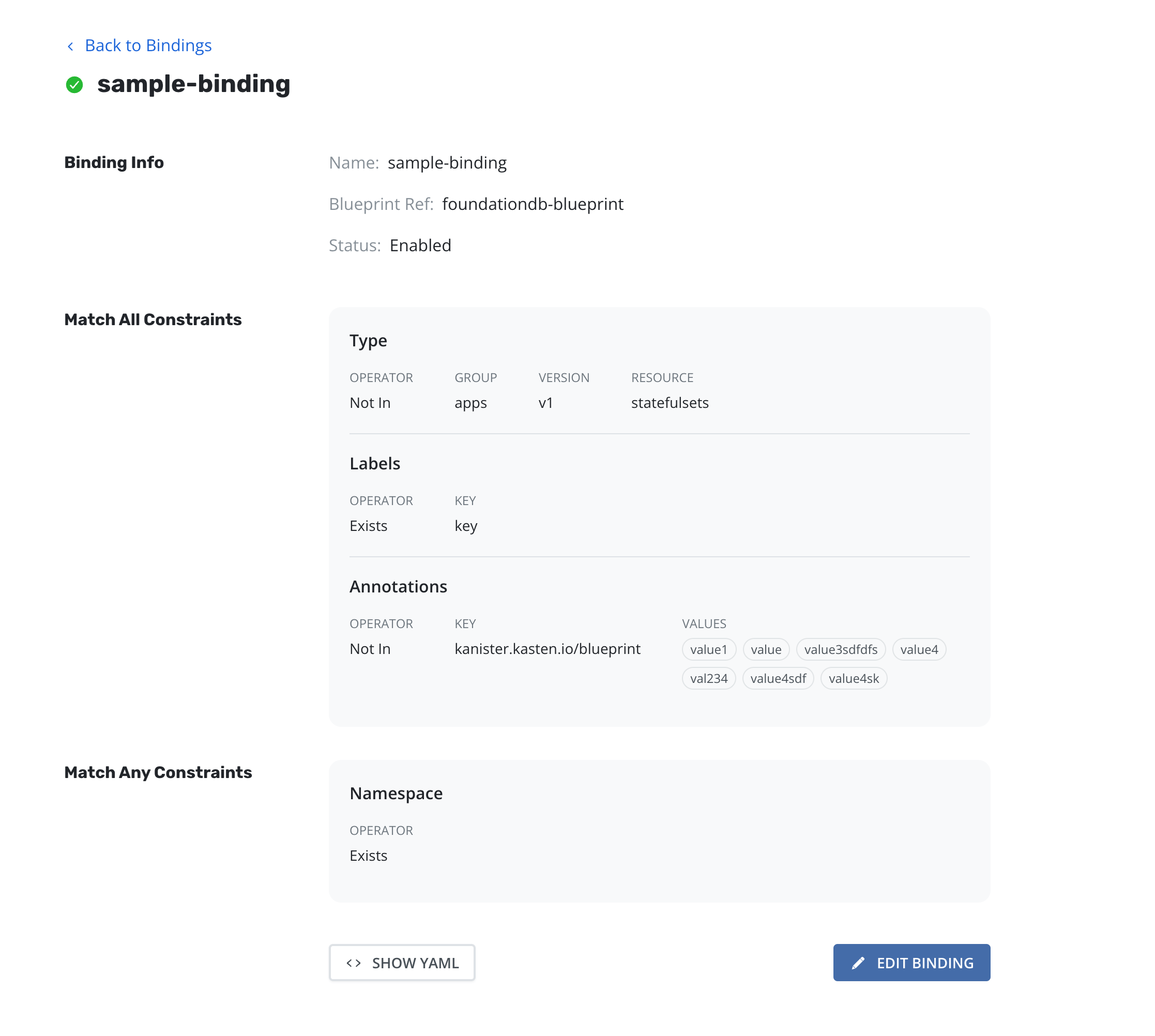Image resolution: width=1155 pixels, height=1036 pixels.
Task: Select the value3sdfdfs annotation chip
Action: coord(841,649)
